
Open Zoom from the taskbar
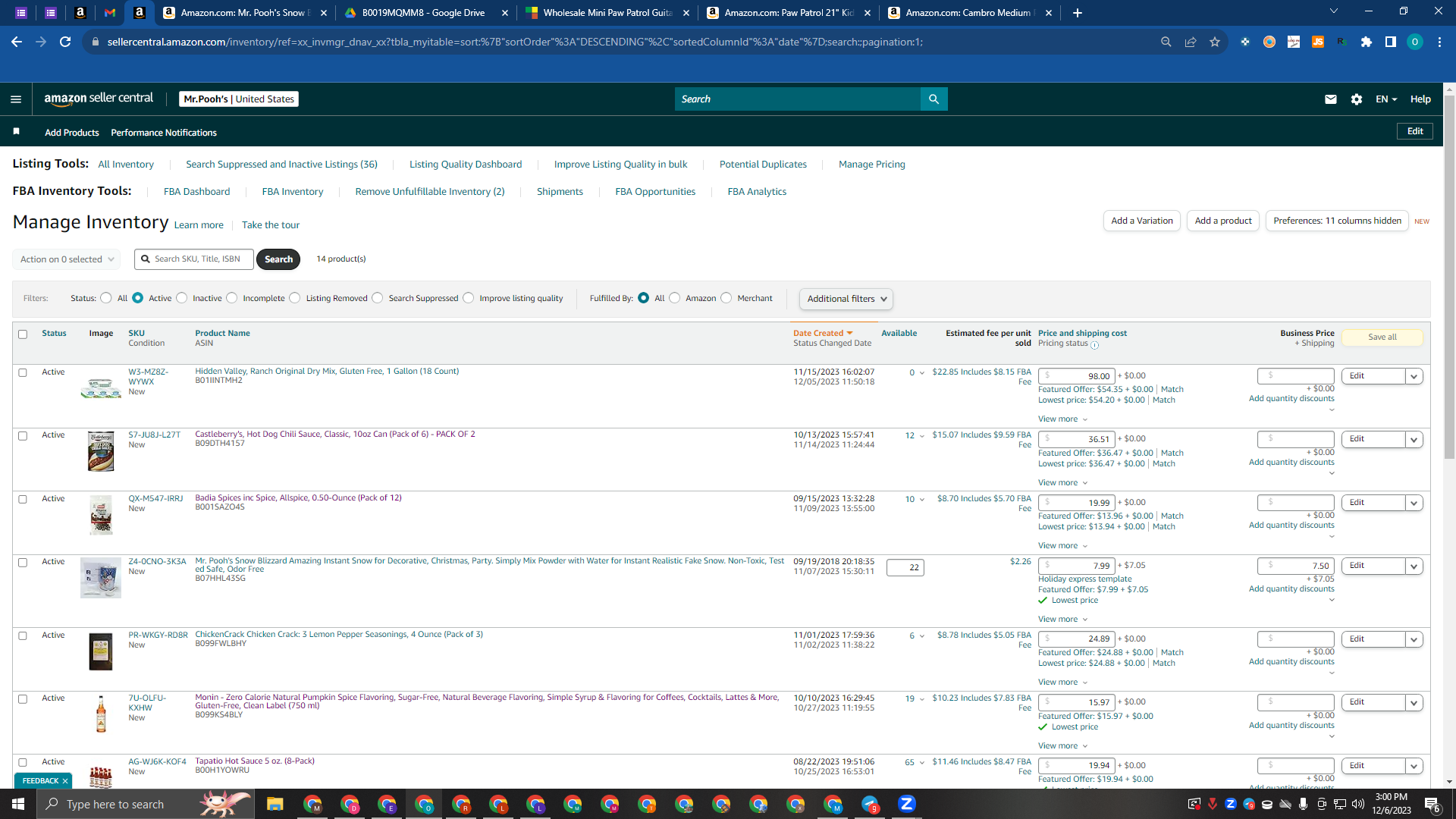(907, 804)
